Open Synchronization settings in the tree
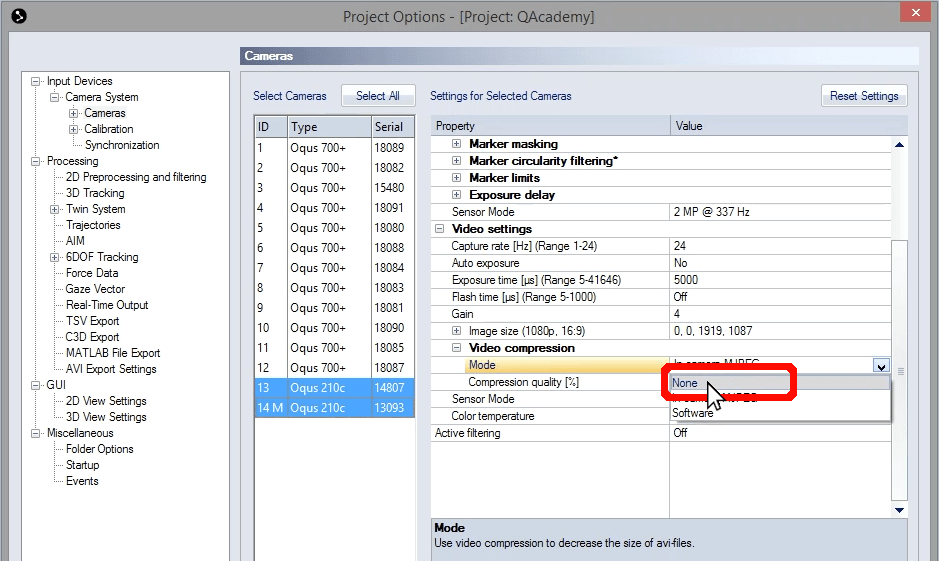939x561 pixels. (x=122, y=145)
